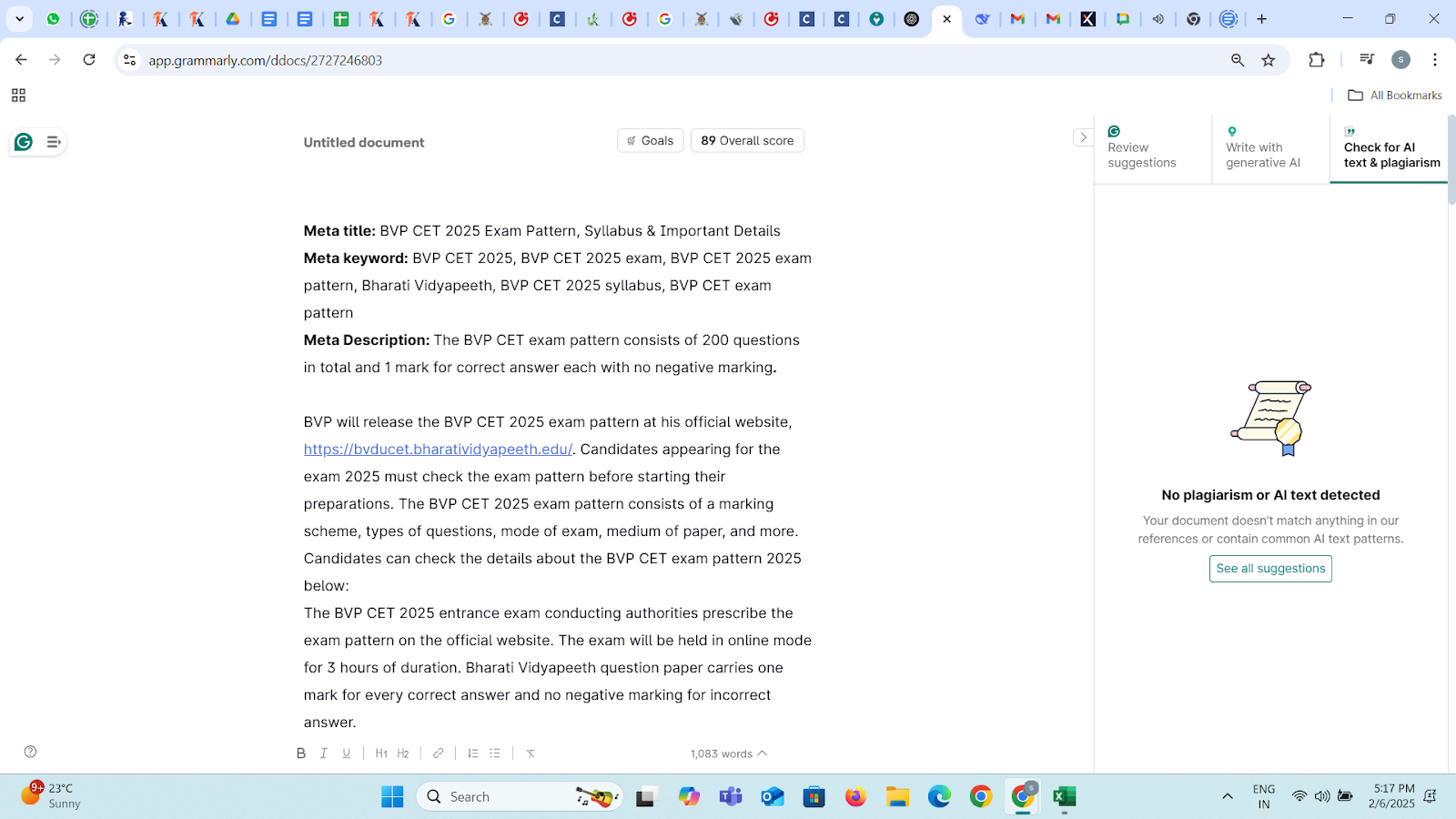
Task: Insert a link using the link icon
Action: click(x=439, y=753)
